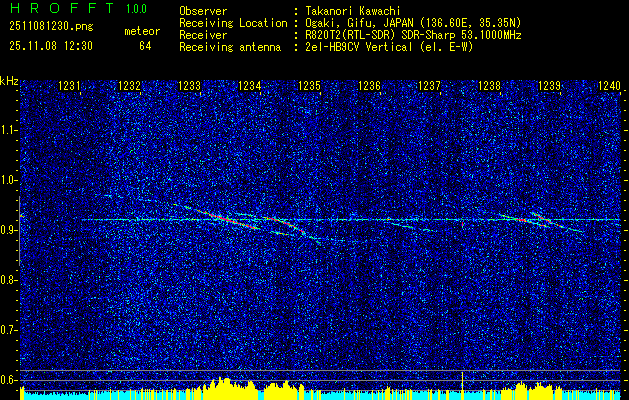Click the 0.7 kHz axis label
Image resolution: width=629 pixels, height=400 pixels.
pyautogui.click(x=8, y=330)
